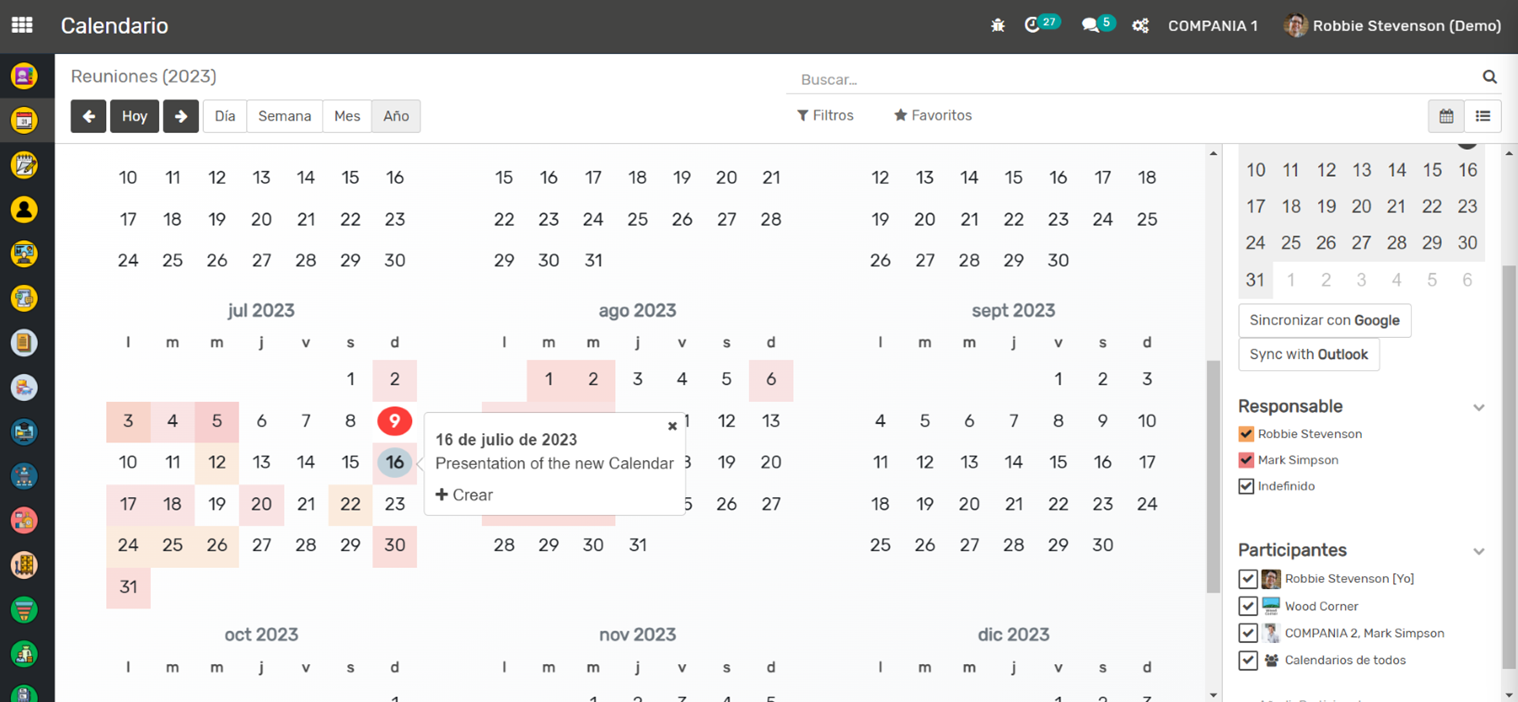Open the apps grid menu

[22, 26]
